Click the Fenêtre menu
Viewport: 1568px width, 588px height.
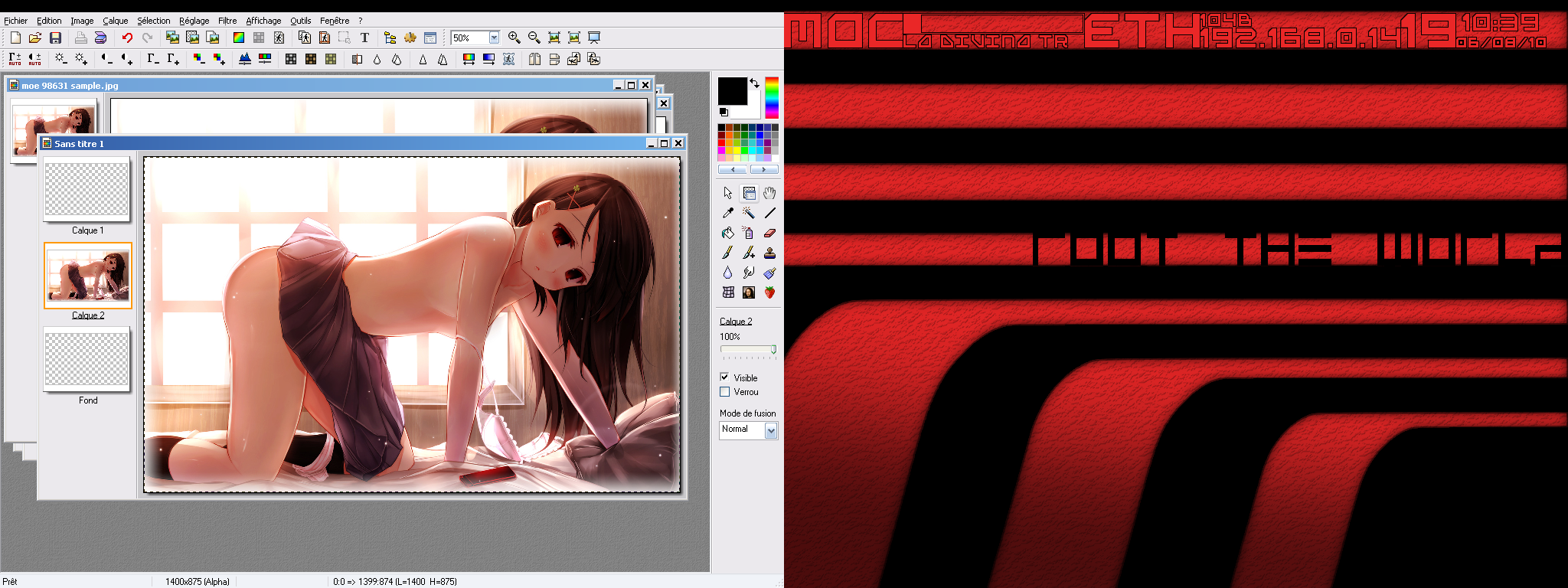335,21
